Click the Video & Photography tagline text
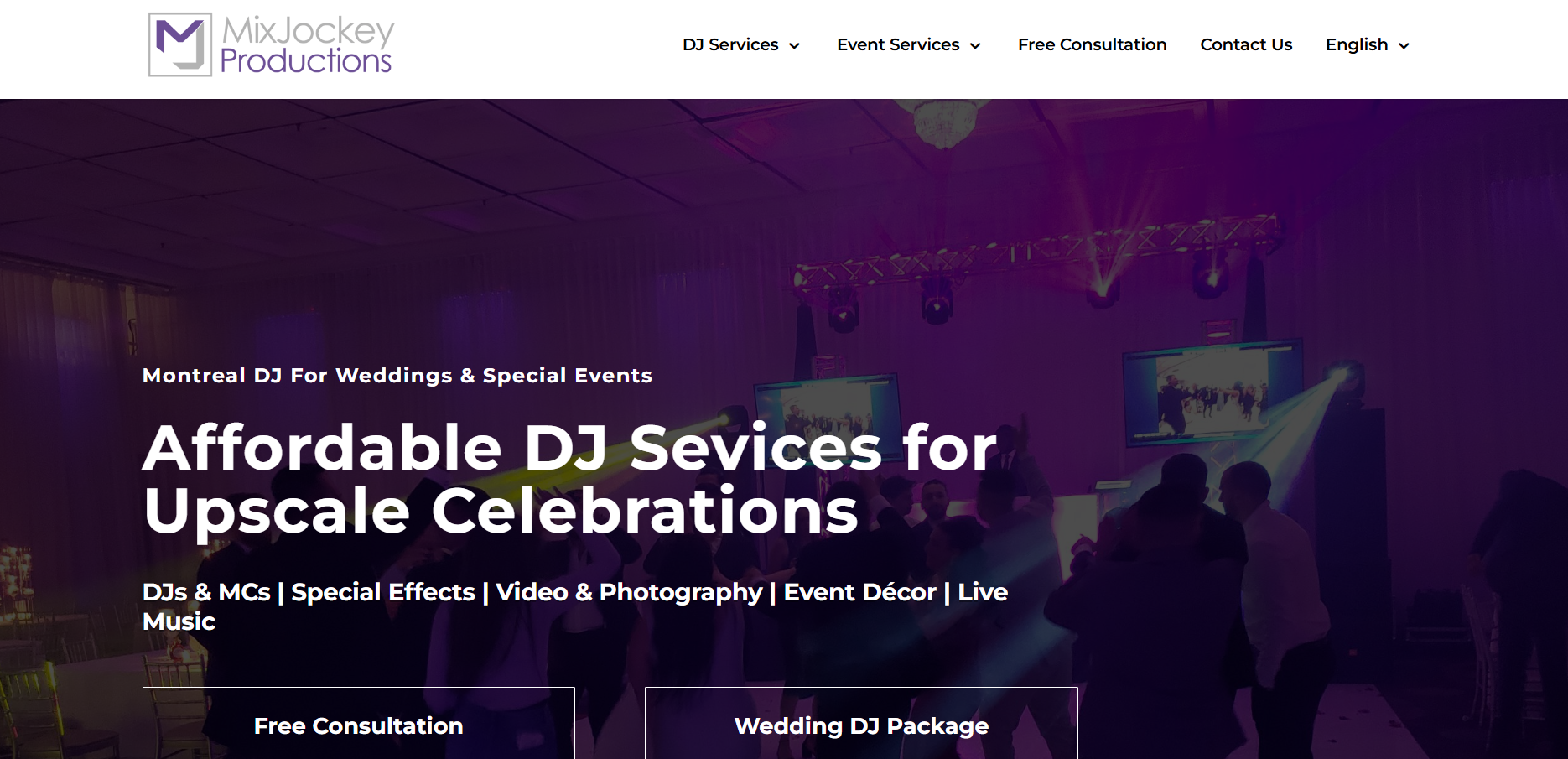The image size is (1568, 759). coord(629,592)
